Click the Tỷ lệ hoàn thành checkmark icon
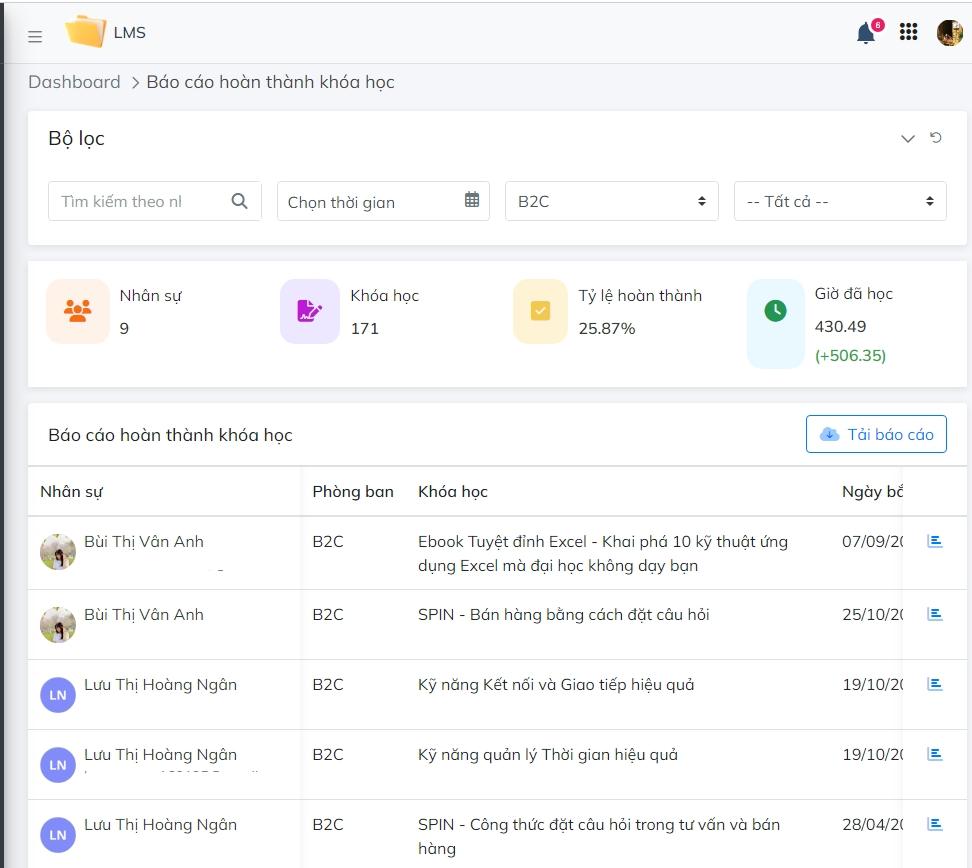This screenshot has width=972, height=868. (541, 310)
